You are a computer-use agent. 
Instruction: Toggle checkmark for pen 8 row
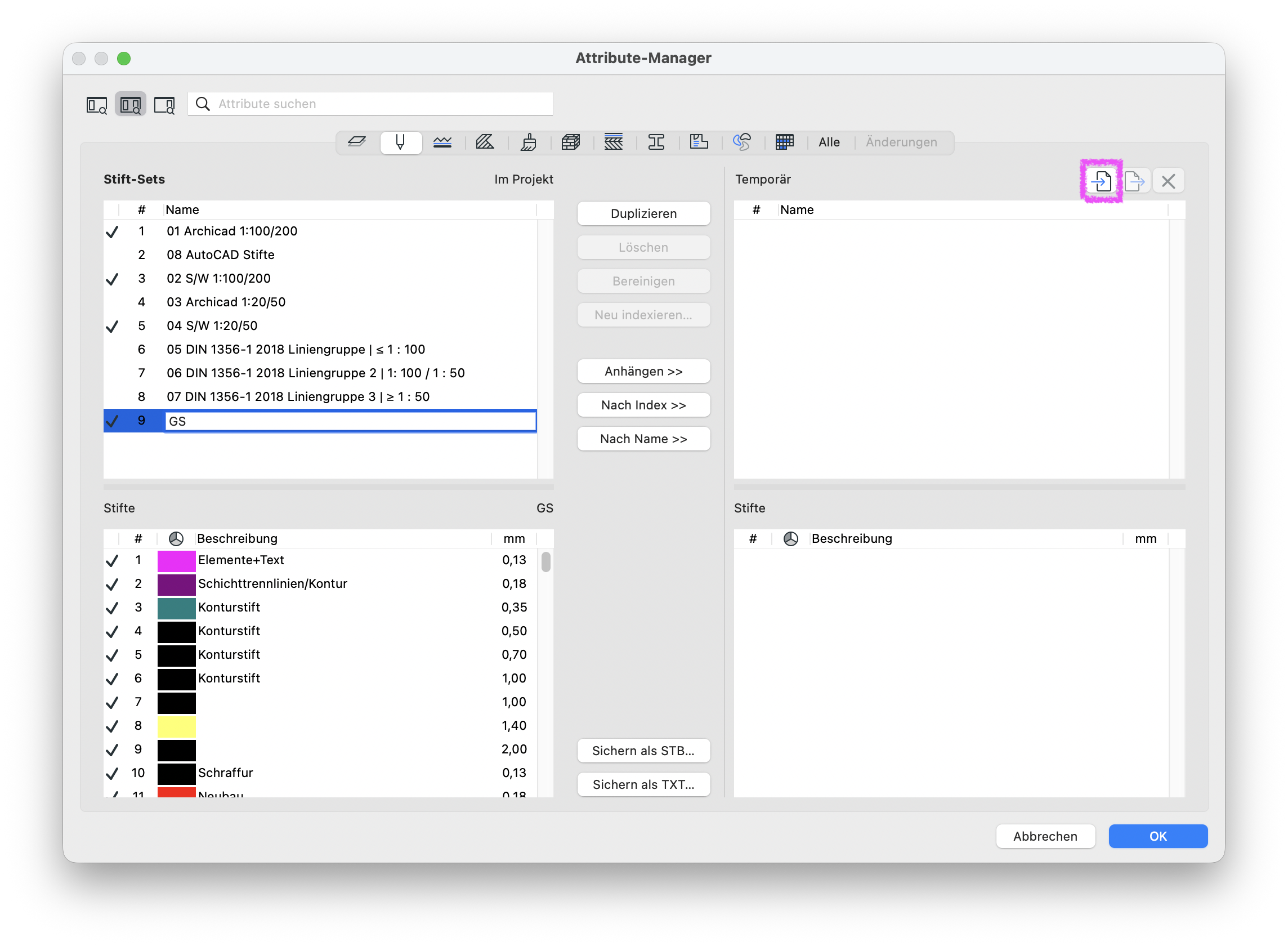(x=112, y=726)
